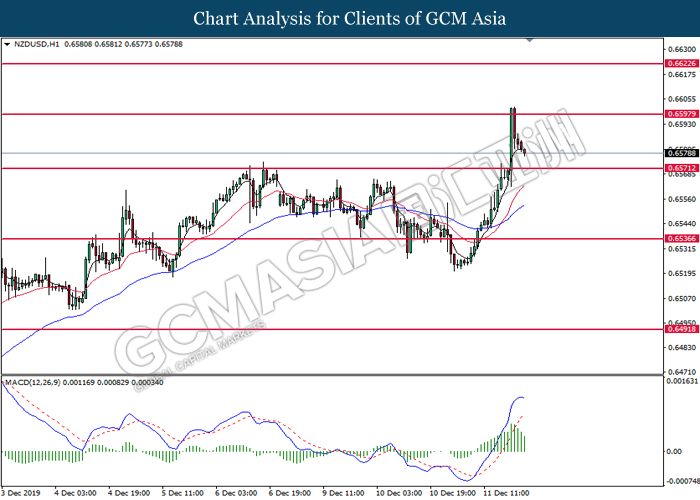Click the 6 Dec 19:00 time label

click(x=290, y=493)
